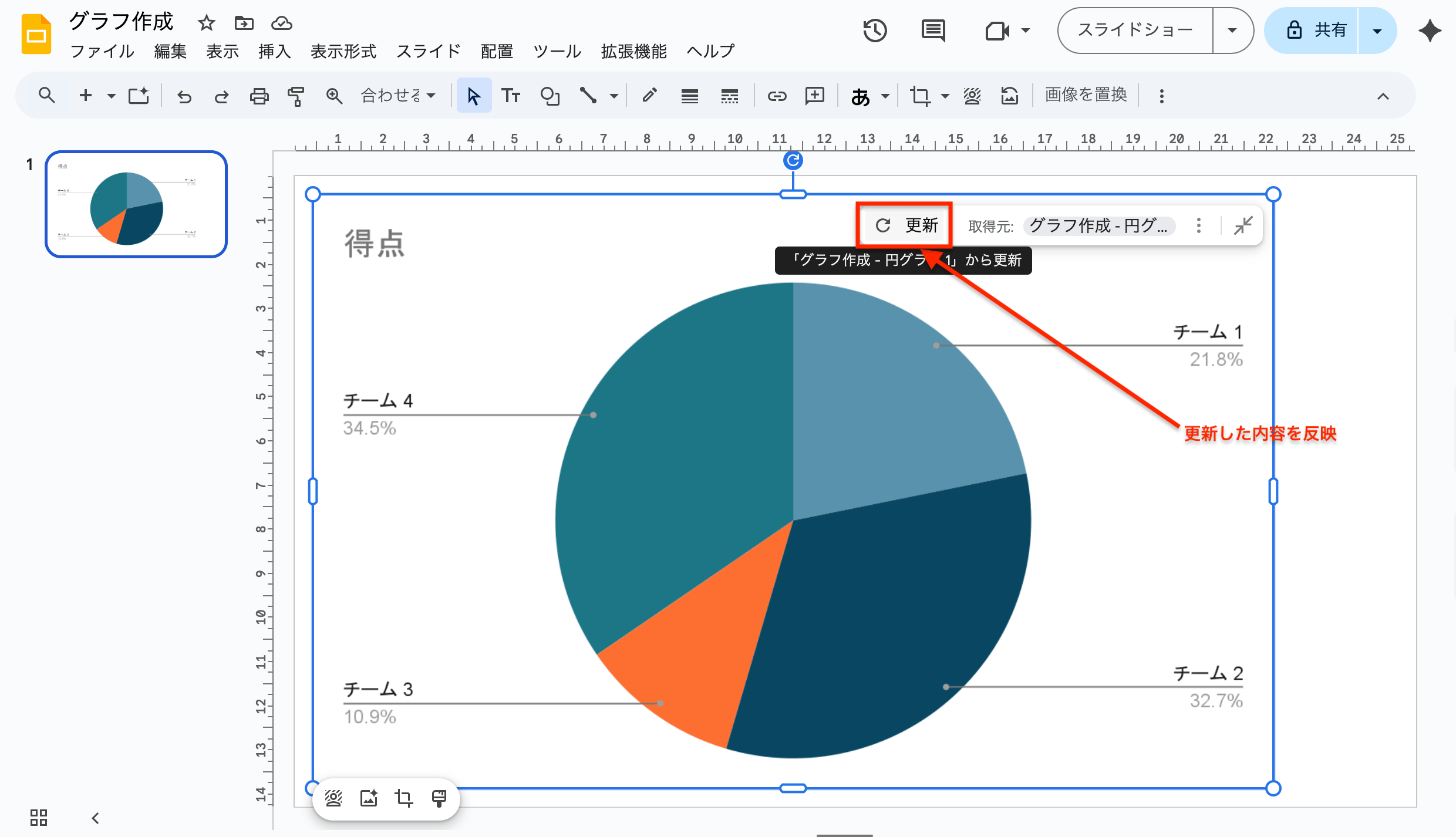The width and height of the screenshot is (1456, 837).
Task: Expand the line tool dropdown arrow
Action: point(614,95)
